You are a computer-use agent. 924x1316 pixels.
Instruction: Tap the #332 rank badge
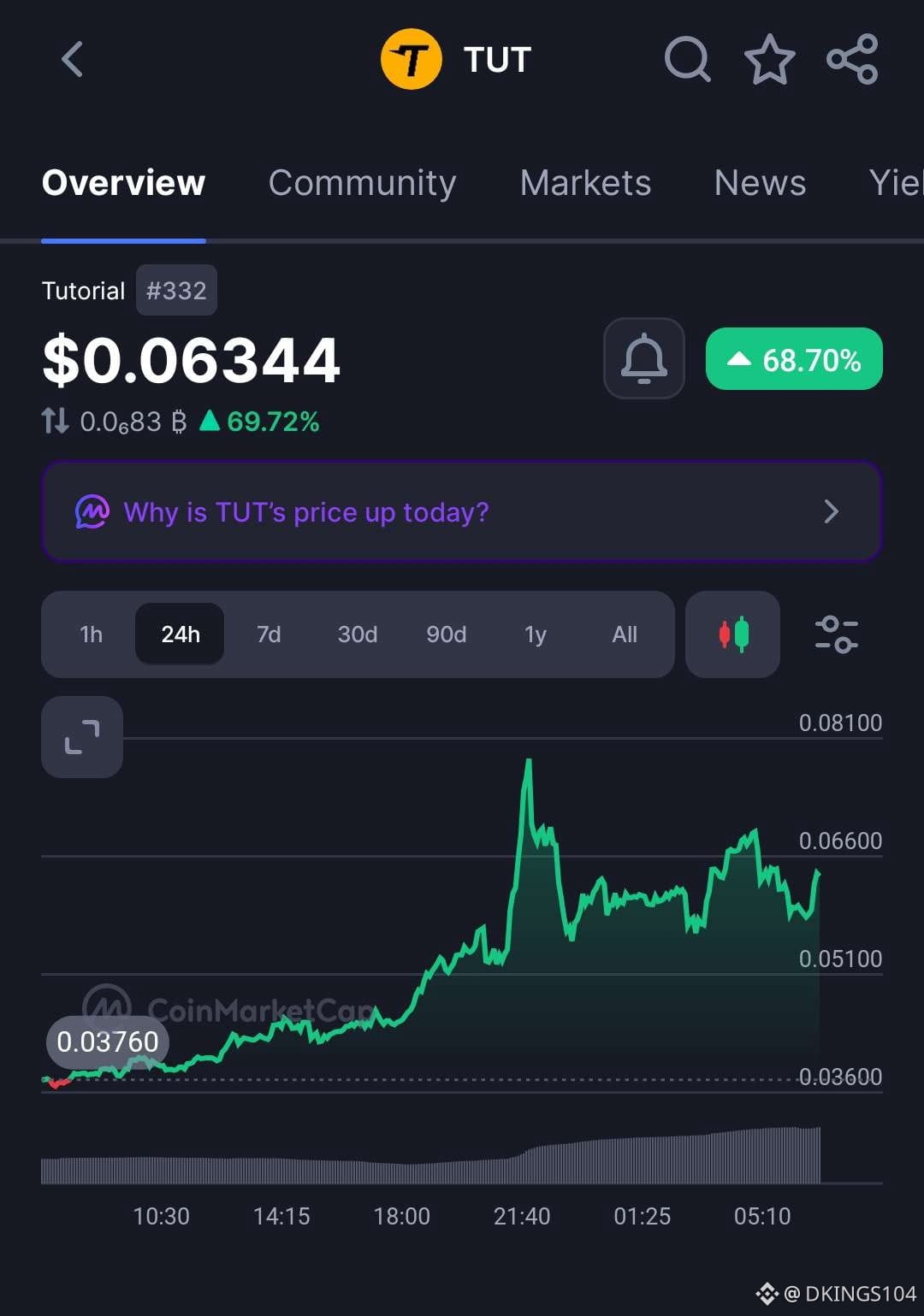tap(176, 291)
